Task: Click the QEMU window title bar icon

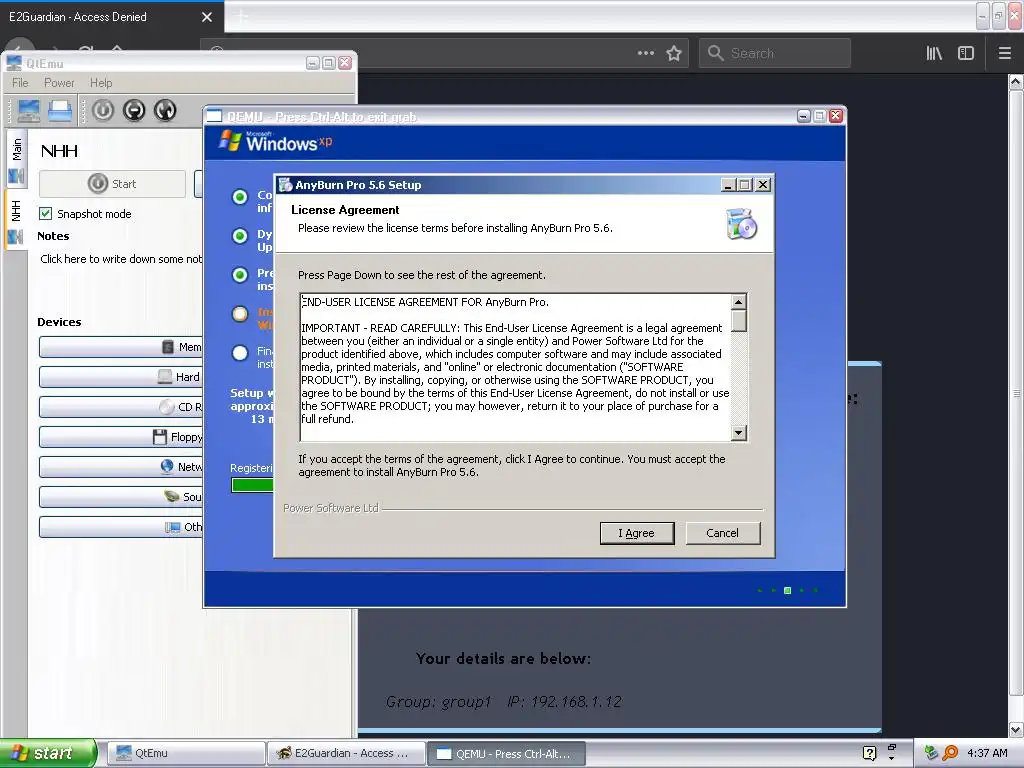Action: pos(214,116)
